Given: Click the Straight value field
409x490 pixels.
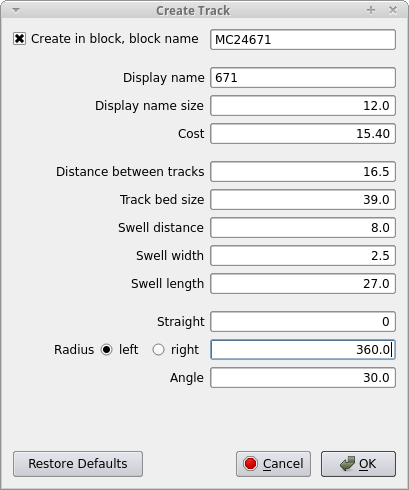Looking at the screenshot, I should [303, 322].
